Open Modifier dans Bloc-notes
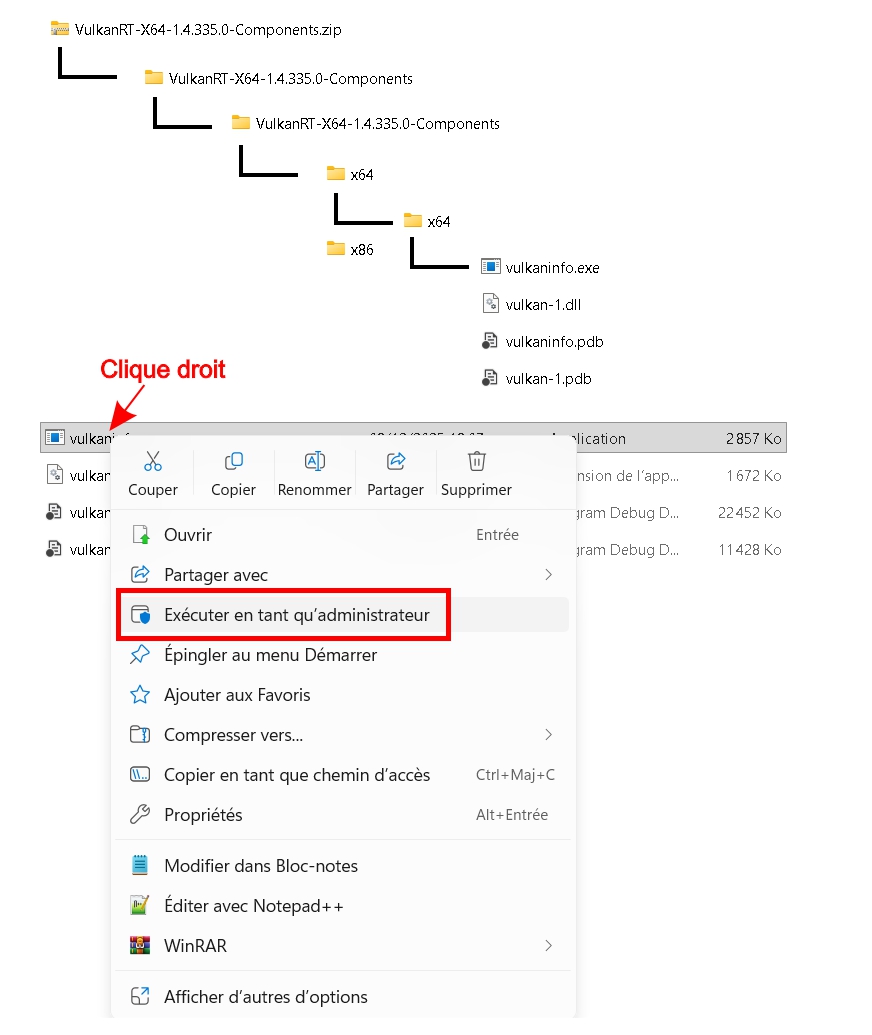The height and width of the screenshot is (1035, 872). point(260,866)
